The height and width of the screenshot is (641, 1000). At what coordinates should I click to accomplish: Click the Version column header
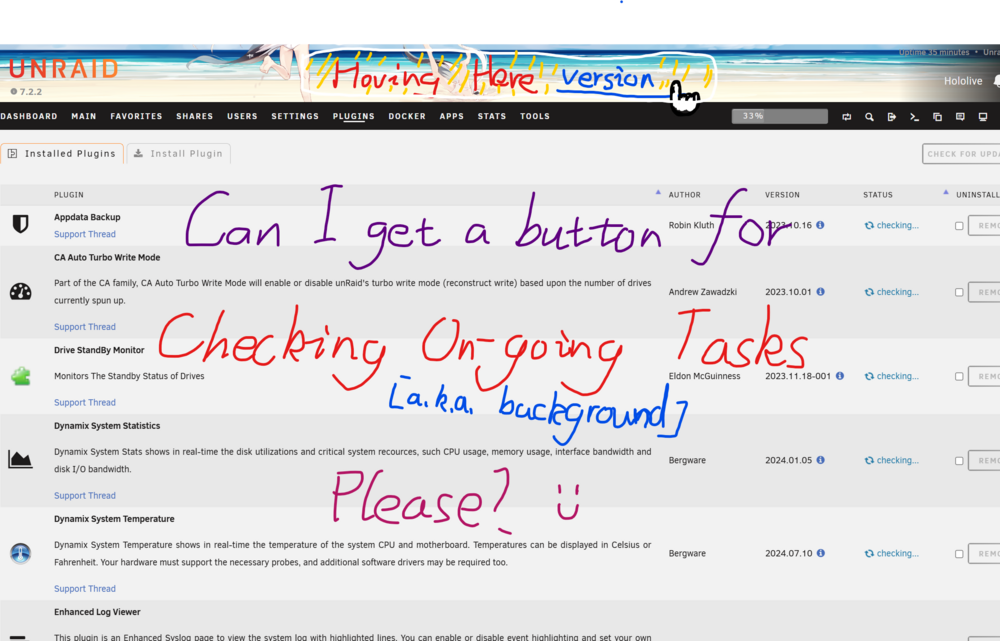pyautogui.click(x=782, y=195)
